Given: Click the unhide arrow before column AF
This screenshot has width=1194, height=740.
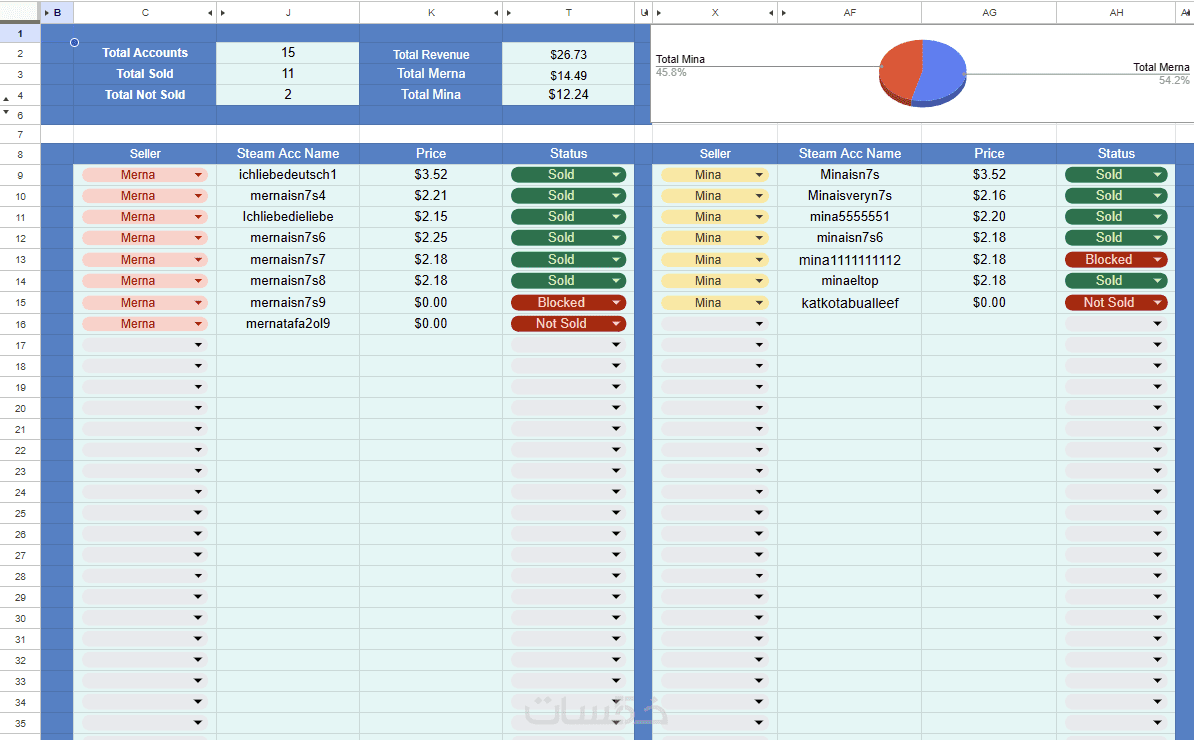Looking at the screenshot, I should pos(784,13).
